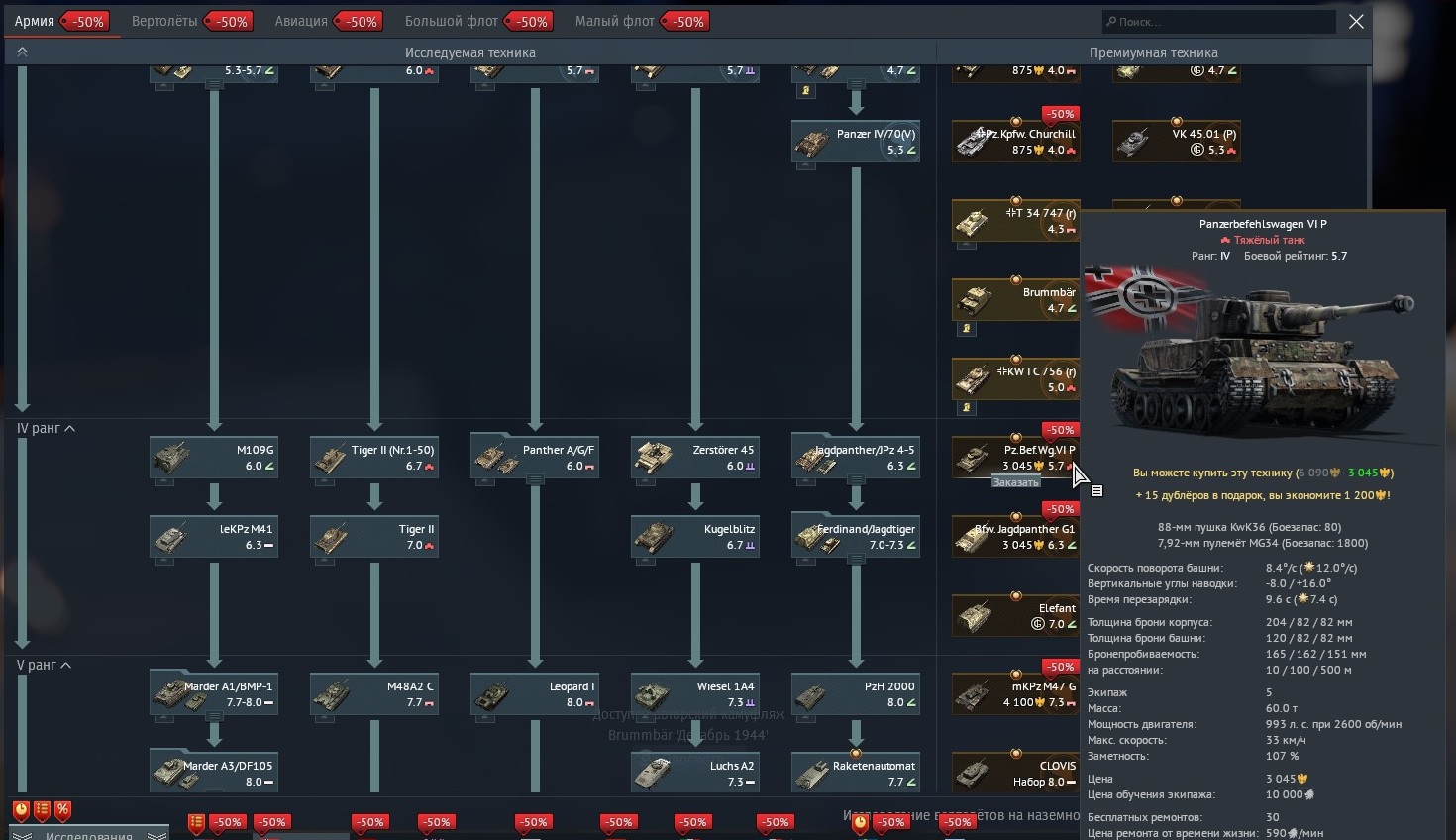The width and height of the screenshot is (1456, 840).
Task: Select the Pz.Bef.Wg.VI P premium card
Action: tap(1015, 458)
